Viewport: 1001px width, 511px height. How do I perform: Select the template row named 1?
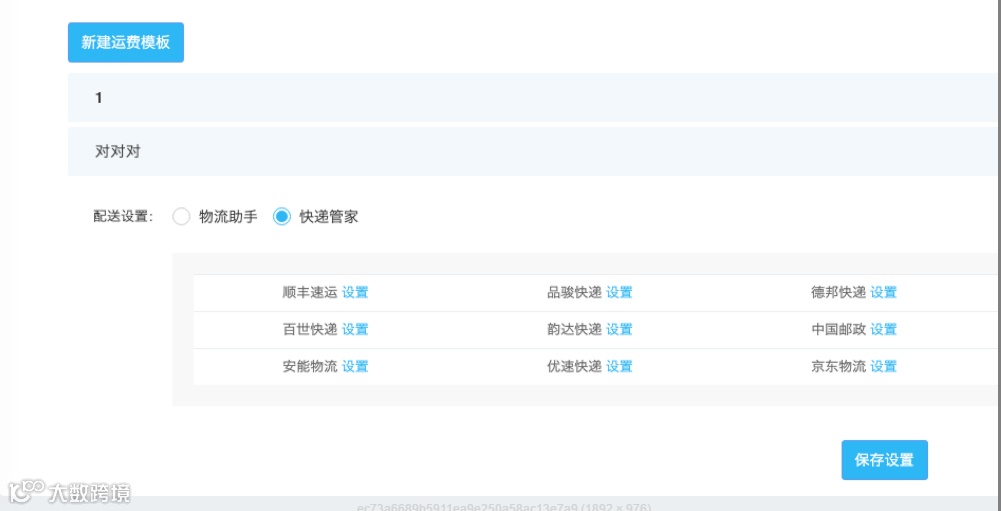[534, 98]
